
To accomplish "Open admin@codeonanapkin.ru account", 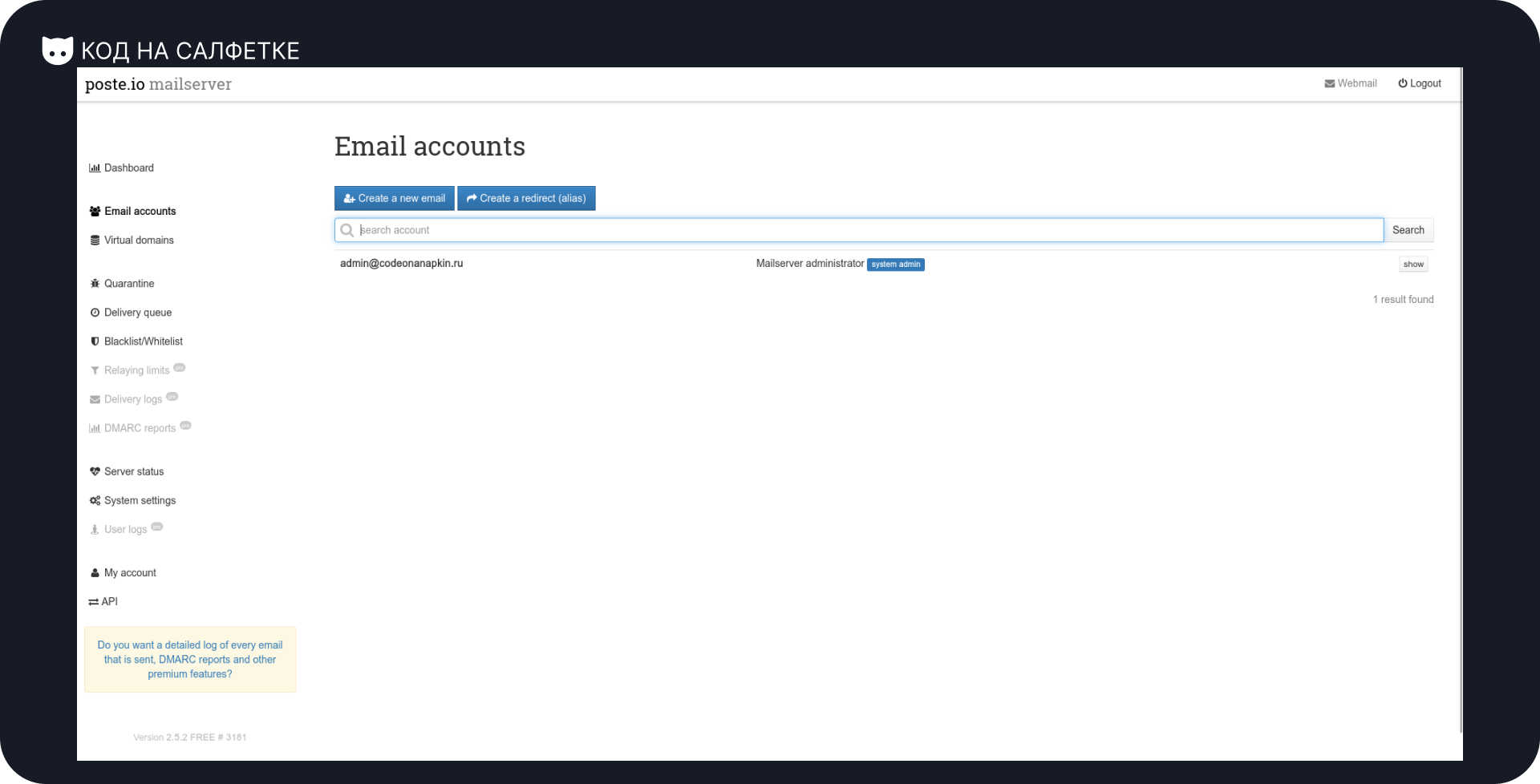I will coord(401,263).
